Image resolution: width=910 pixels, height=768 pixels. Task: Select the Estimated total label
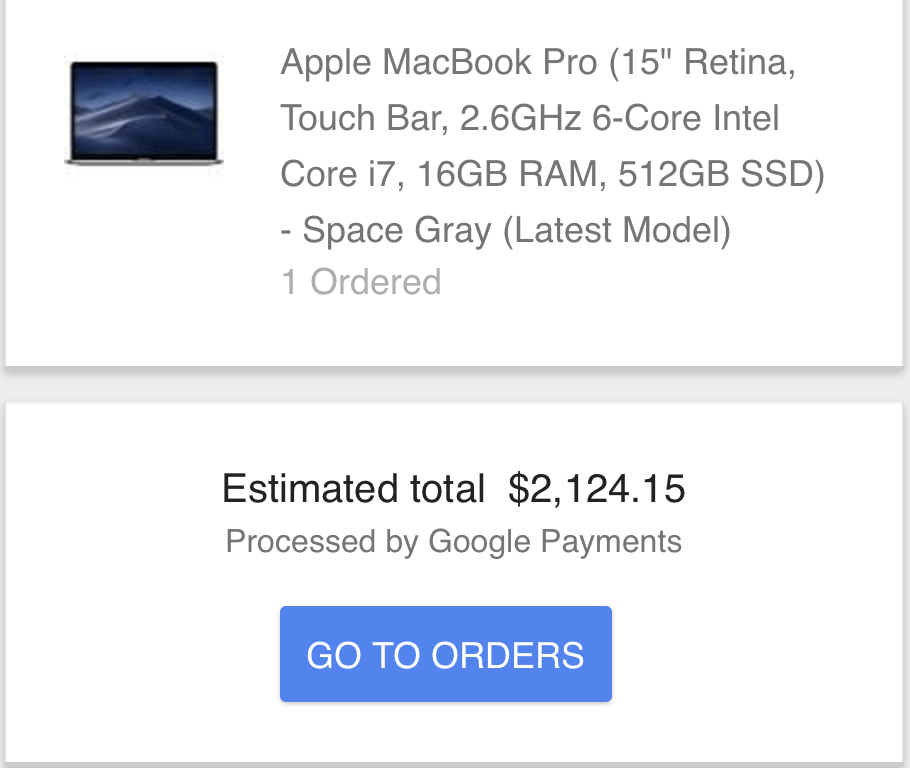point(353,489)
